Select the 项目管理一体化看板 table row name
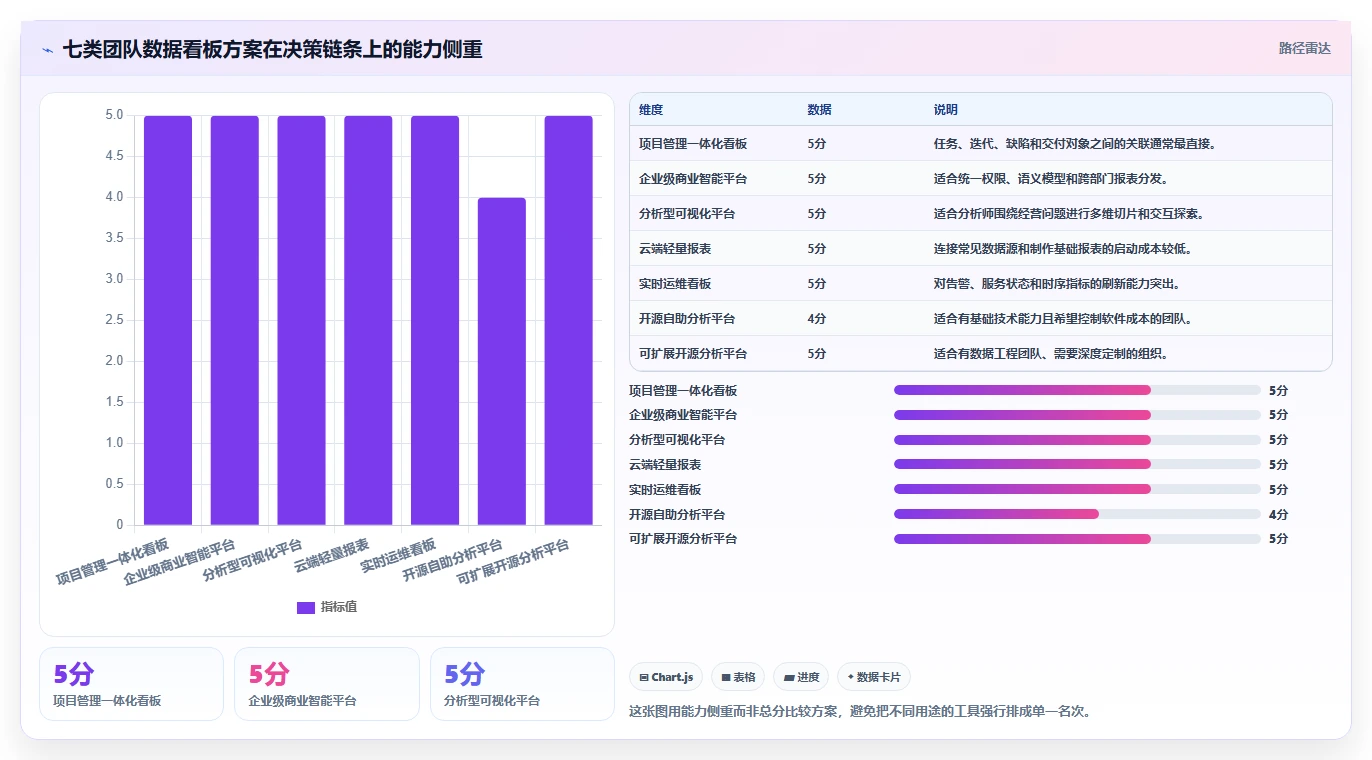 693,144
